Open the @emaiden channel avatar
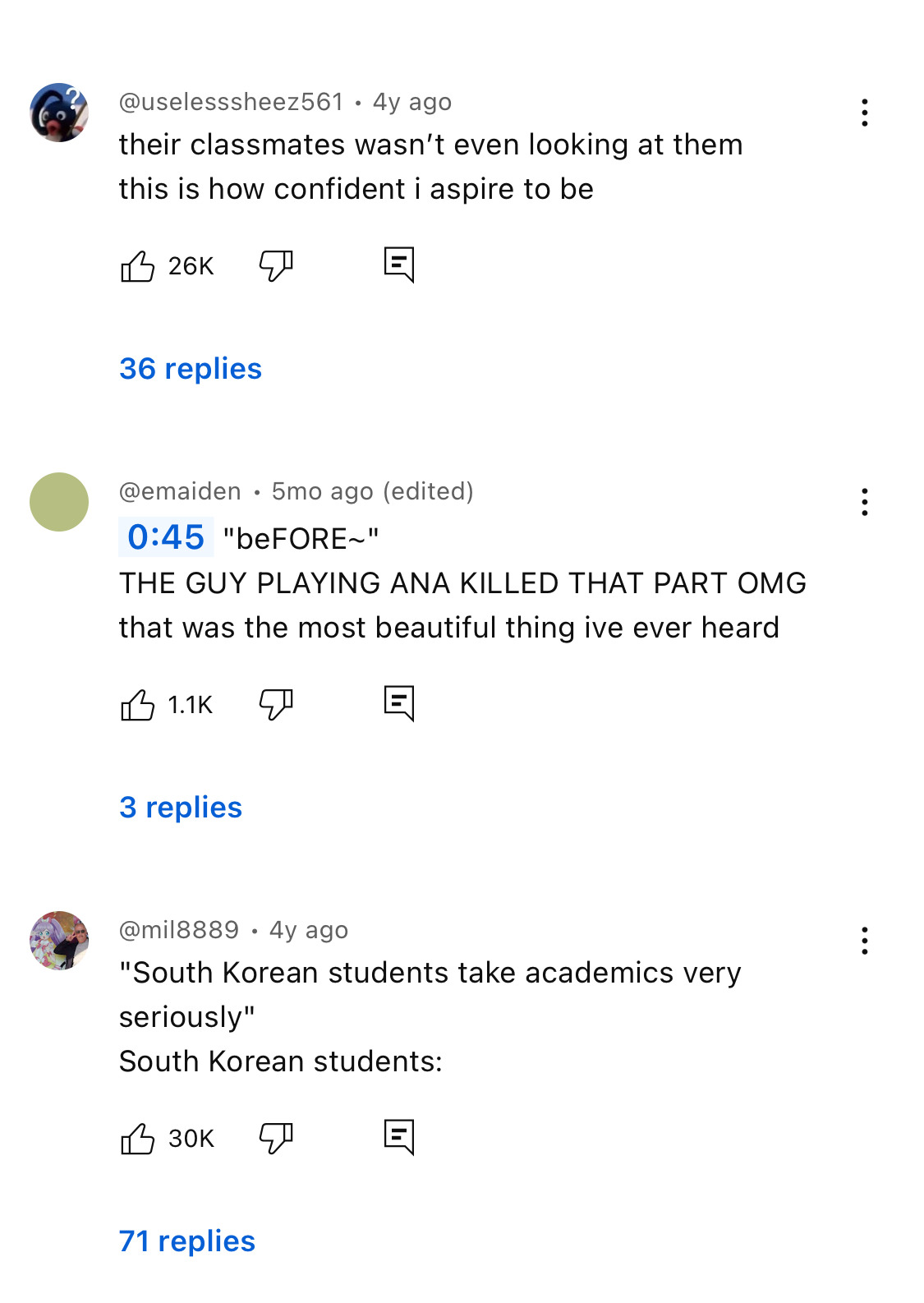This screenshot has height=1303, width=924. 59,502
